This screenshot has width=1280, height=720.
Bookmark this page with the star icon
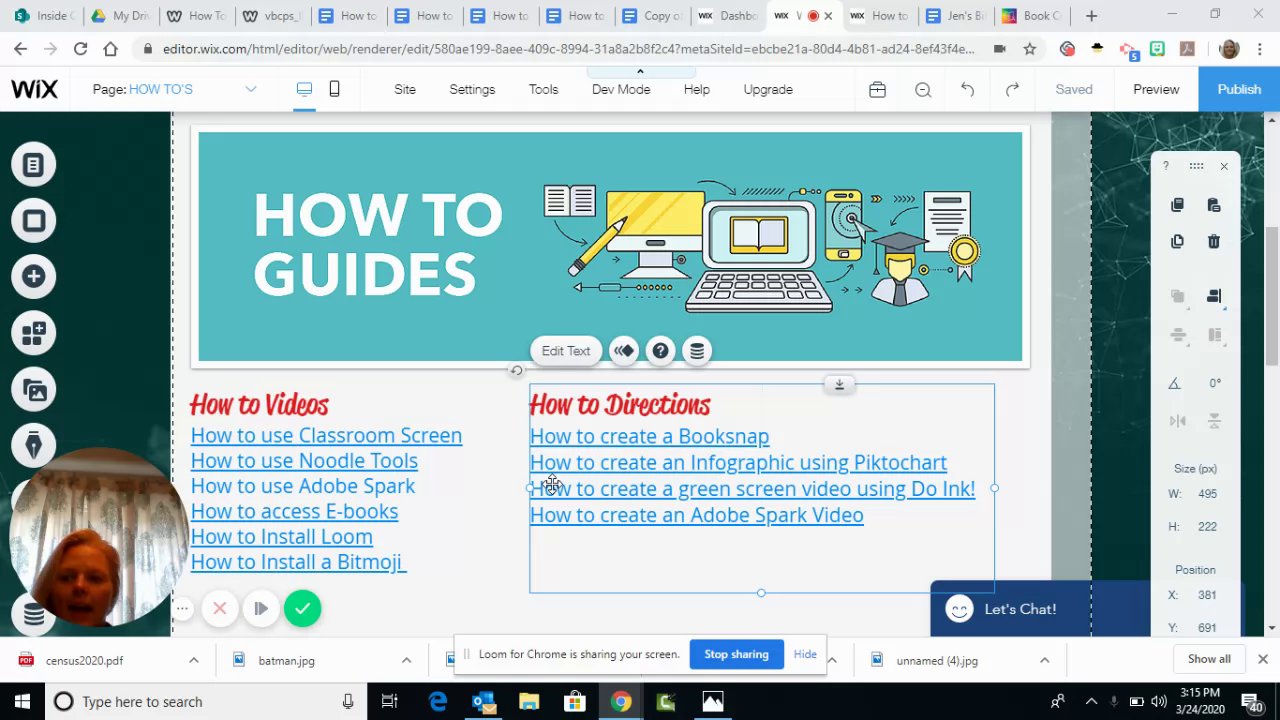[x=1029, y=49]
